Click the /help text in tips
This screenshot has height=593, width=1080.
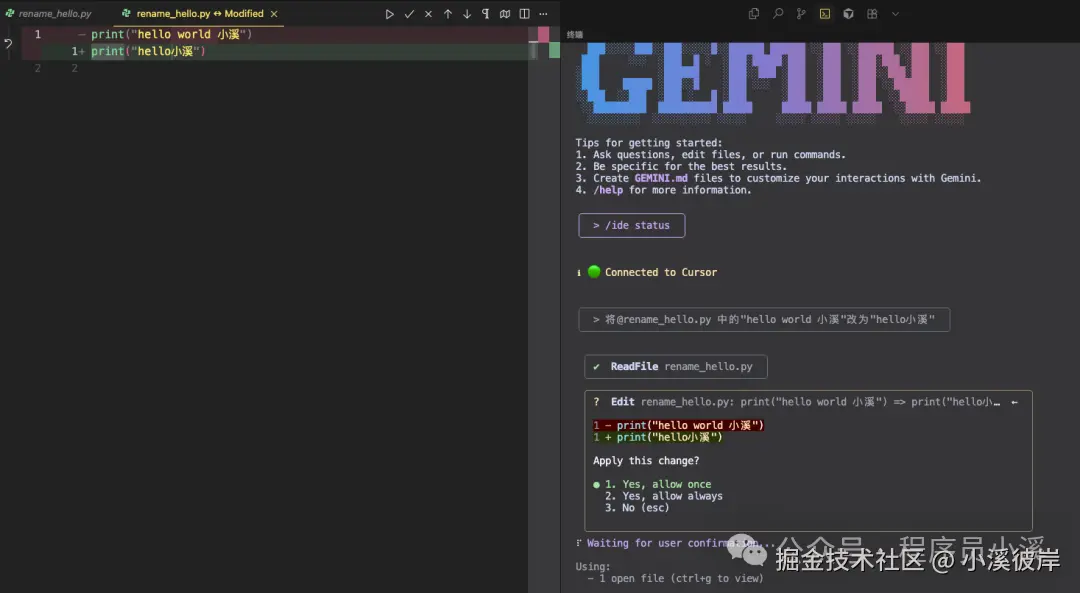point(608,190)
